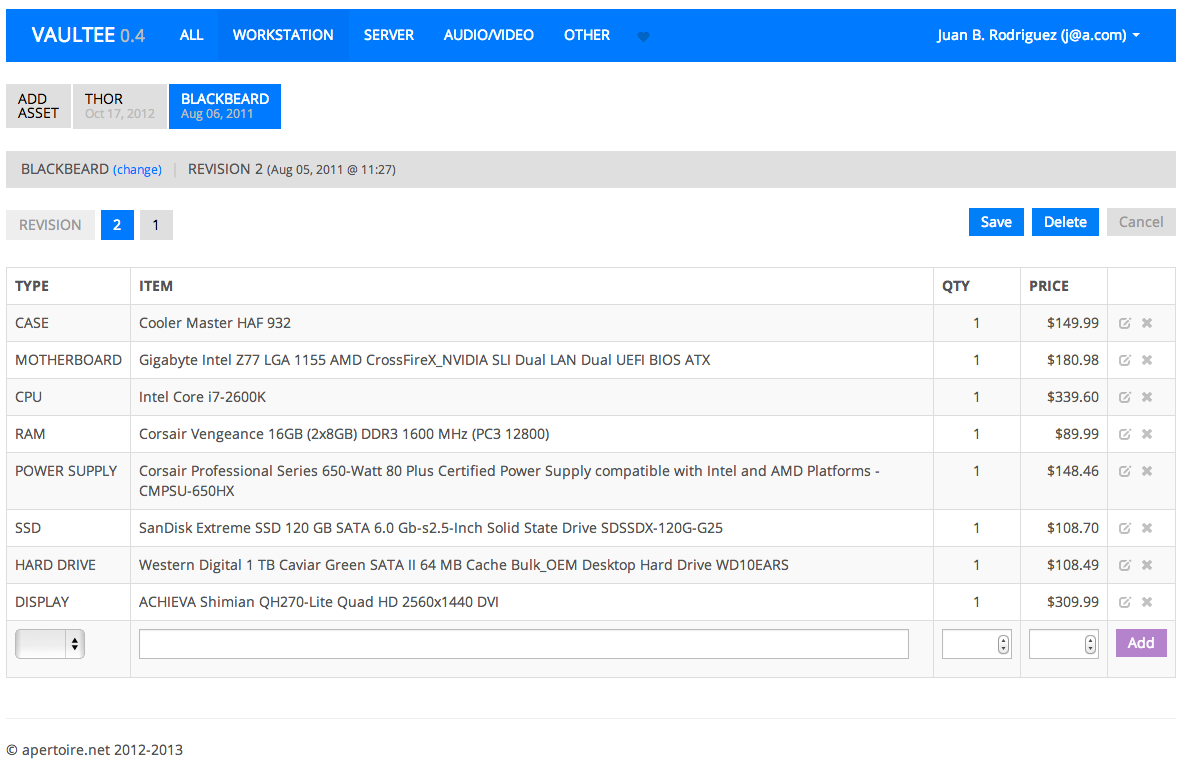
Task: Click the Gigabyte Intel Z77 motherboard text
Action: (425, 360)
